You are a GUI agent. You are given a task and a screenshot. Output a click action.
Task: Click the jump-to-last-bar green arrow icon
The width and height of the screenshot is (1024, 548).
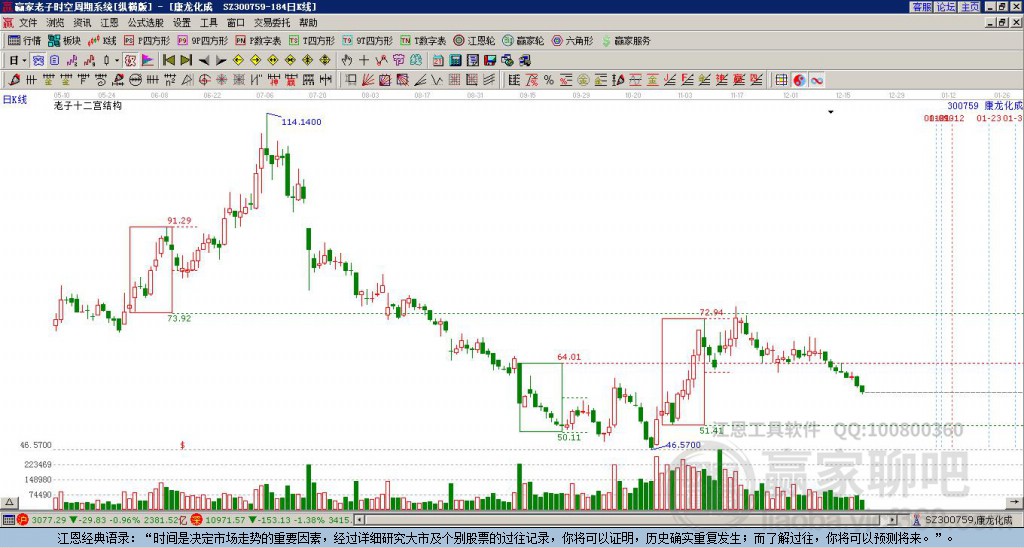186,61
